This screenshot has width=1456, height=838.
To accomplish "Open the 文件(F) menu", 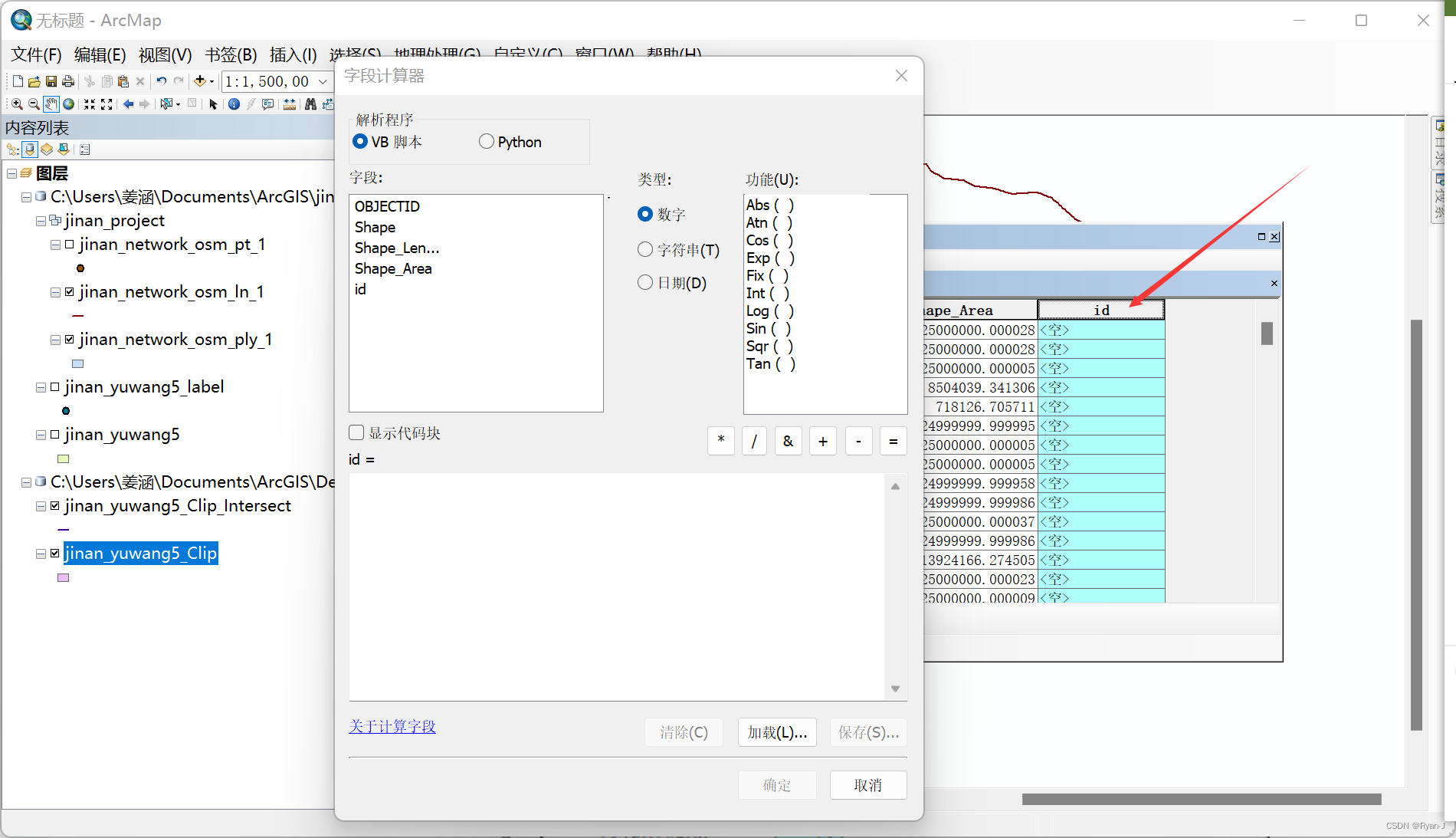I will tap(36, 54).
